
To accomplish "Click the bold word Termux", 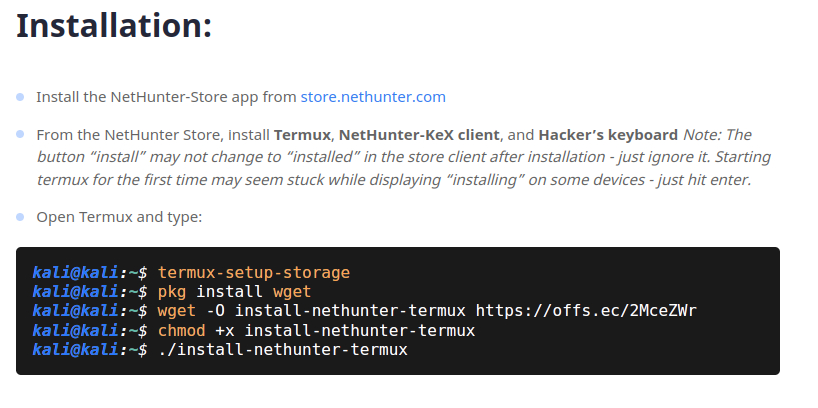I will 302,135.
